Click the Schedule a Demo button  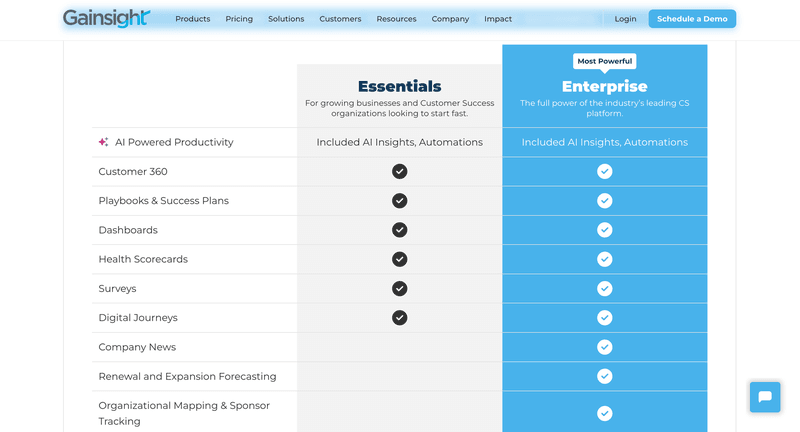tap(692, 19)
